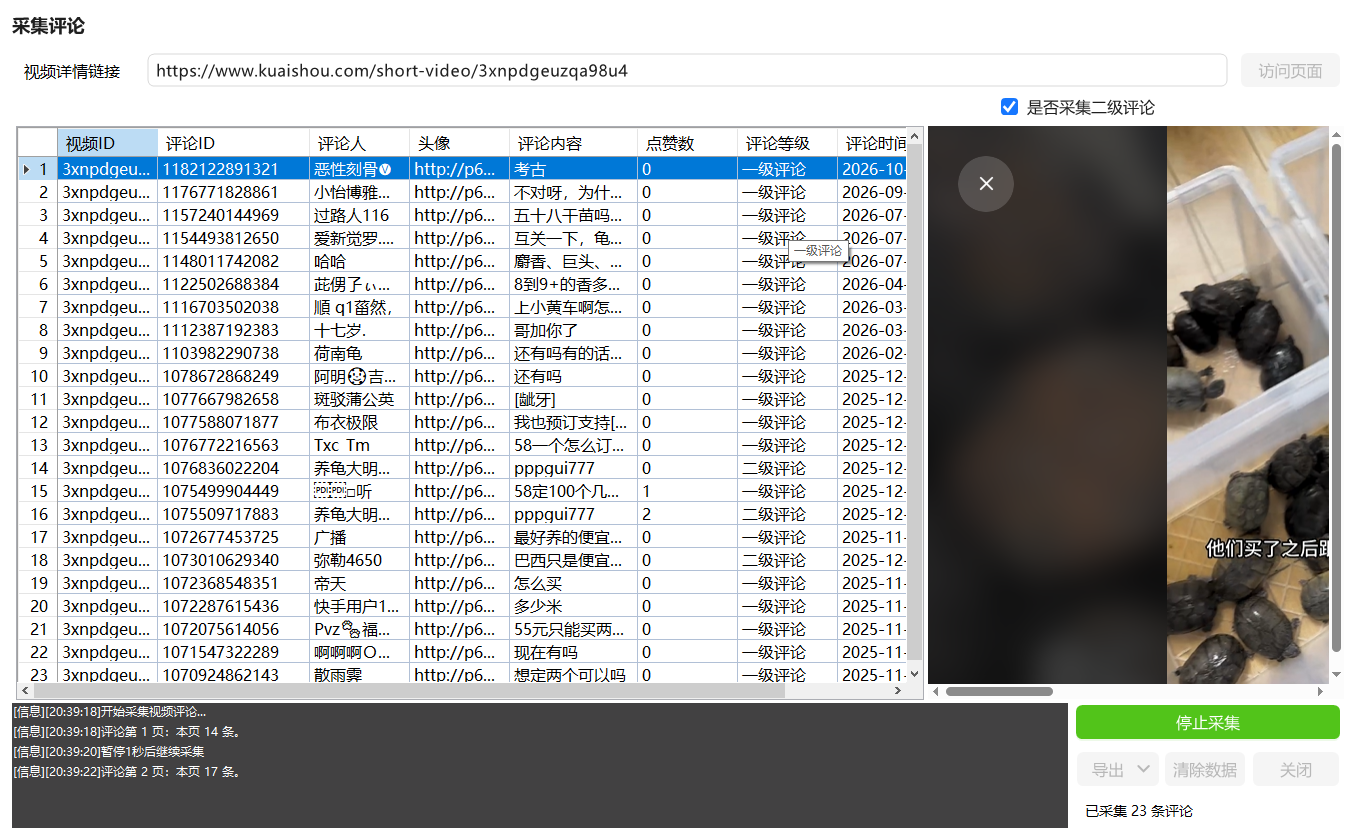1364x839 pixels.
Task: Click the 关闭 button
Action: pos(1296,770)
